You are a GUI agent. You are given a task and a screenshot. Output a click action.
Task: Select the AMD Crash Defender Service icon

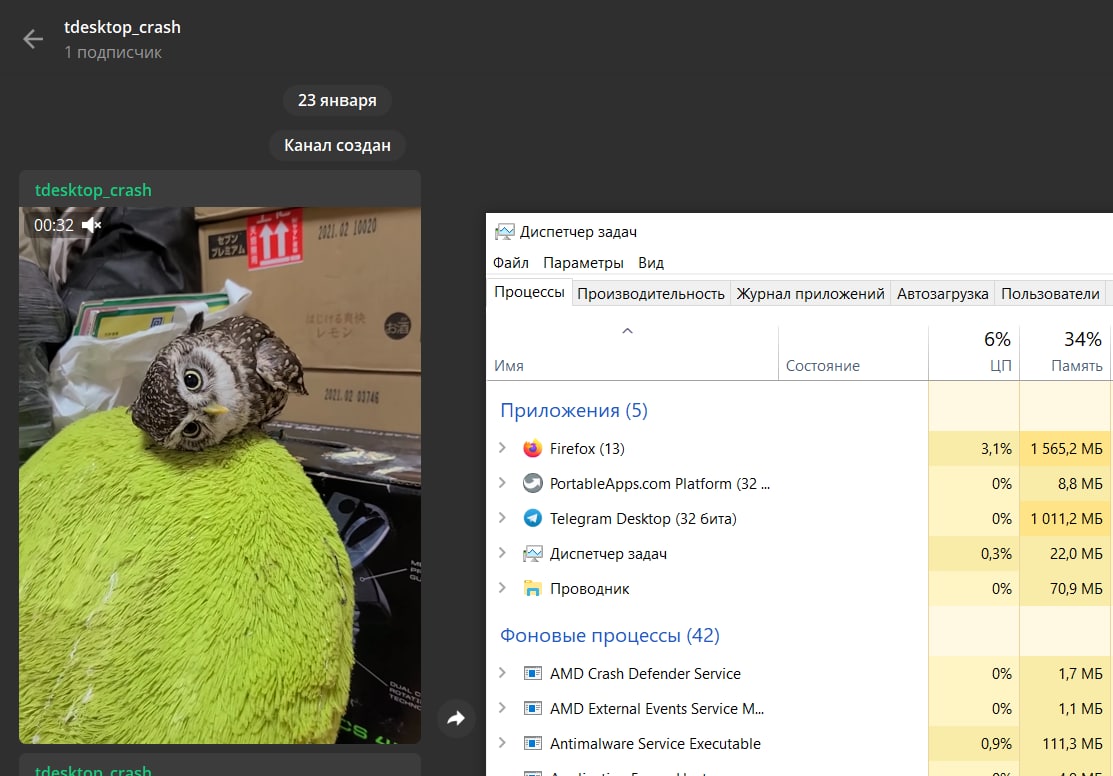click(x=532, y=673)
